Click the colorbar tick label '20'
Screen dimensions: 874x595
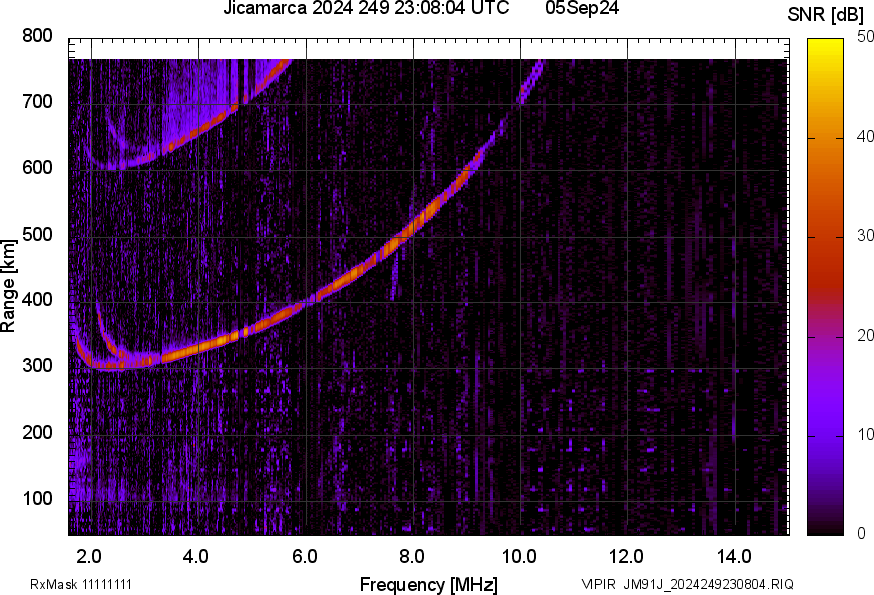point(865,335)
